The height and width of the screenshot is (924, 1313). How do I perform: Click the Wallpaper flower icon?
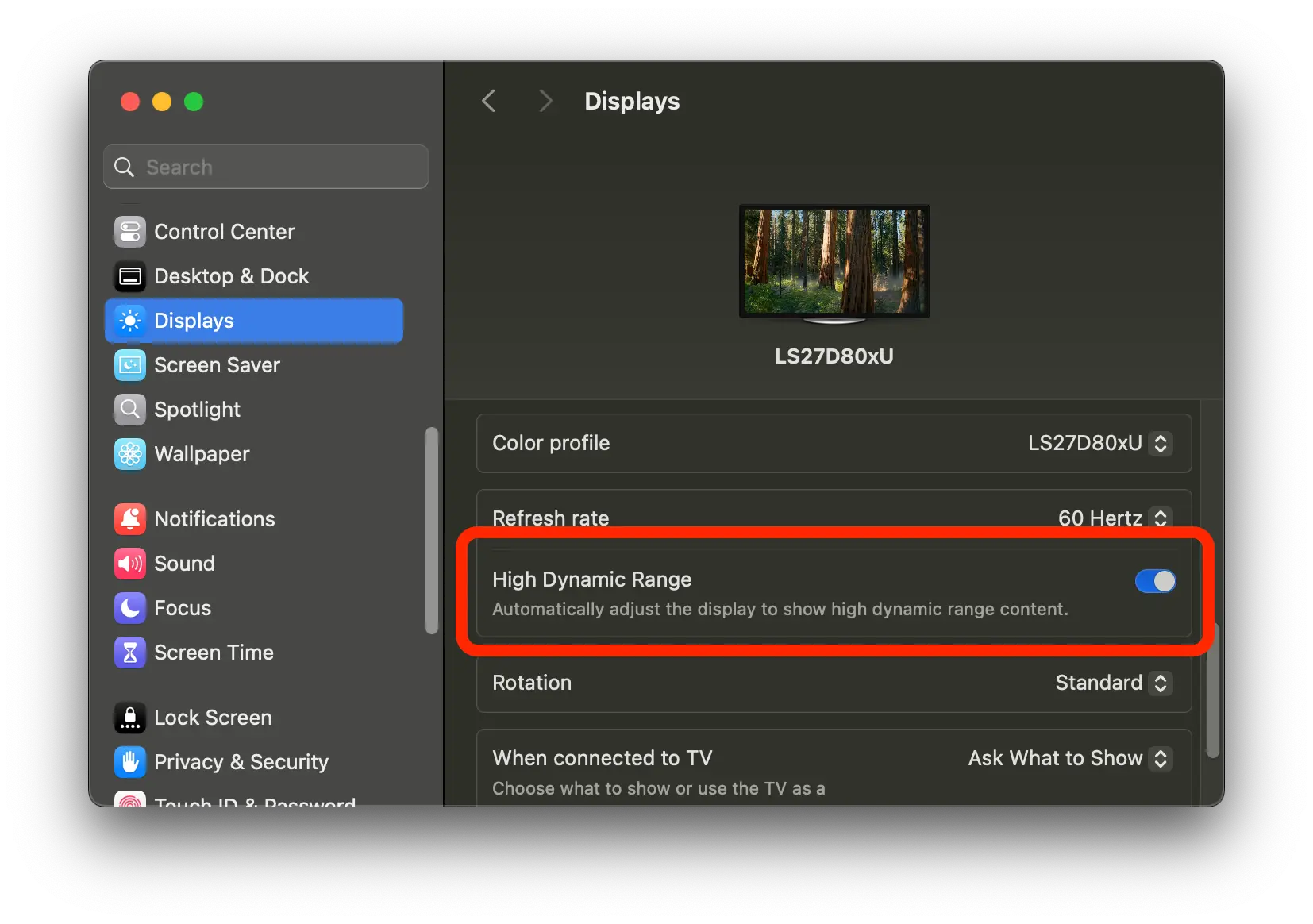pyautogui.click(x=130, y=454)
